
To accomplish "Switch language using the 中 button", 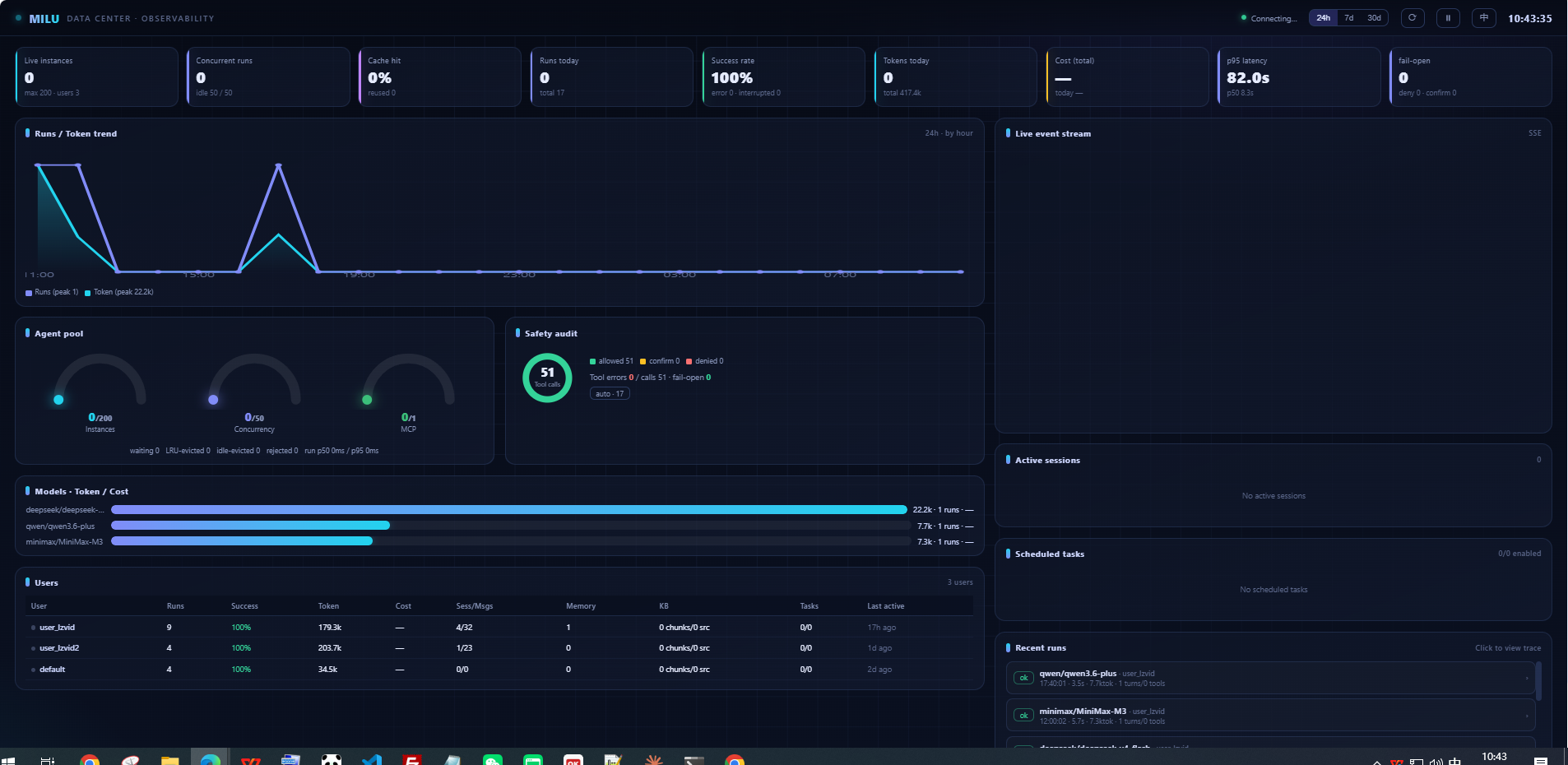I will [x=1484, y=17].
